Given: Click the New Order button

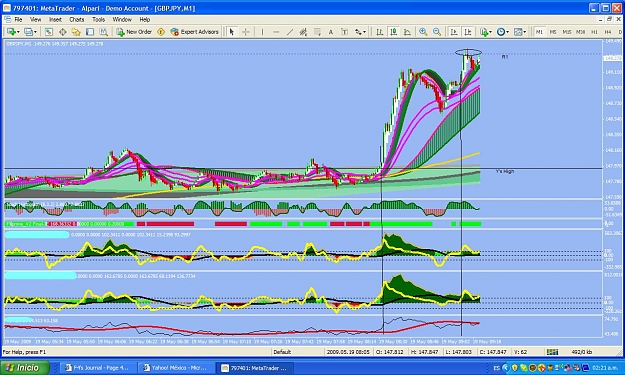Looking at the screenshot, I should point(134,32).
